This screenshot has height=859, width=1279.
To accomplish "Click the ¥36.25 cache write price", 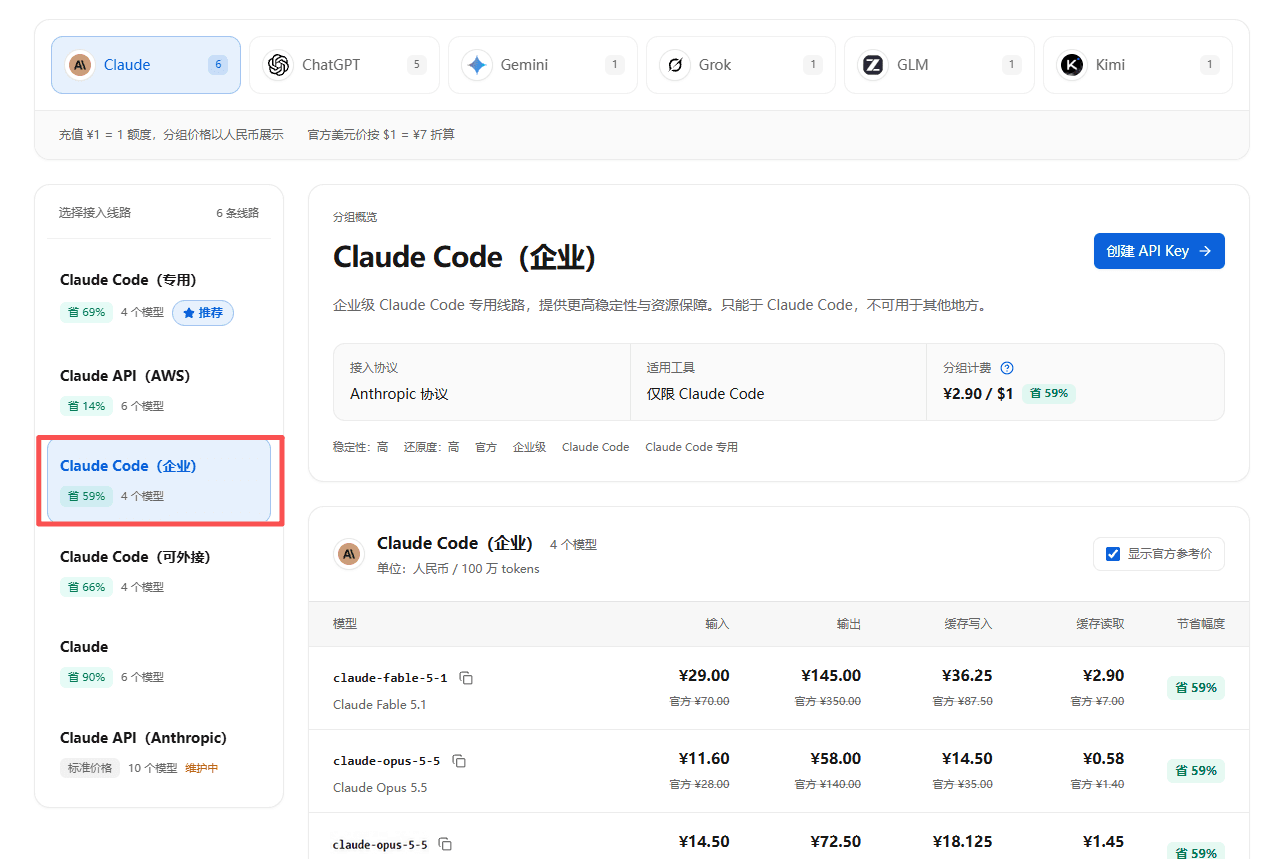I will [967, 677].
